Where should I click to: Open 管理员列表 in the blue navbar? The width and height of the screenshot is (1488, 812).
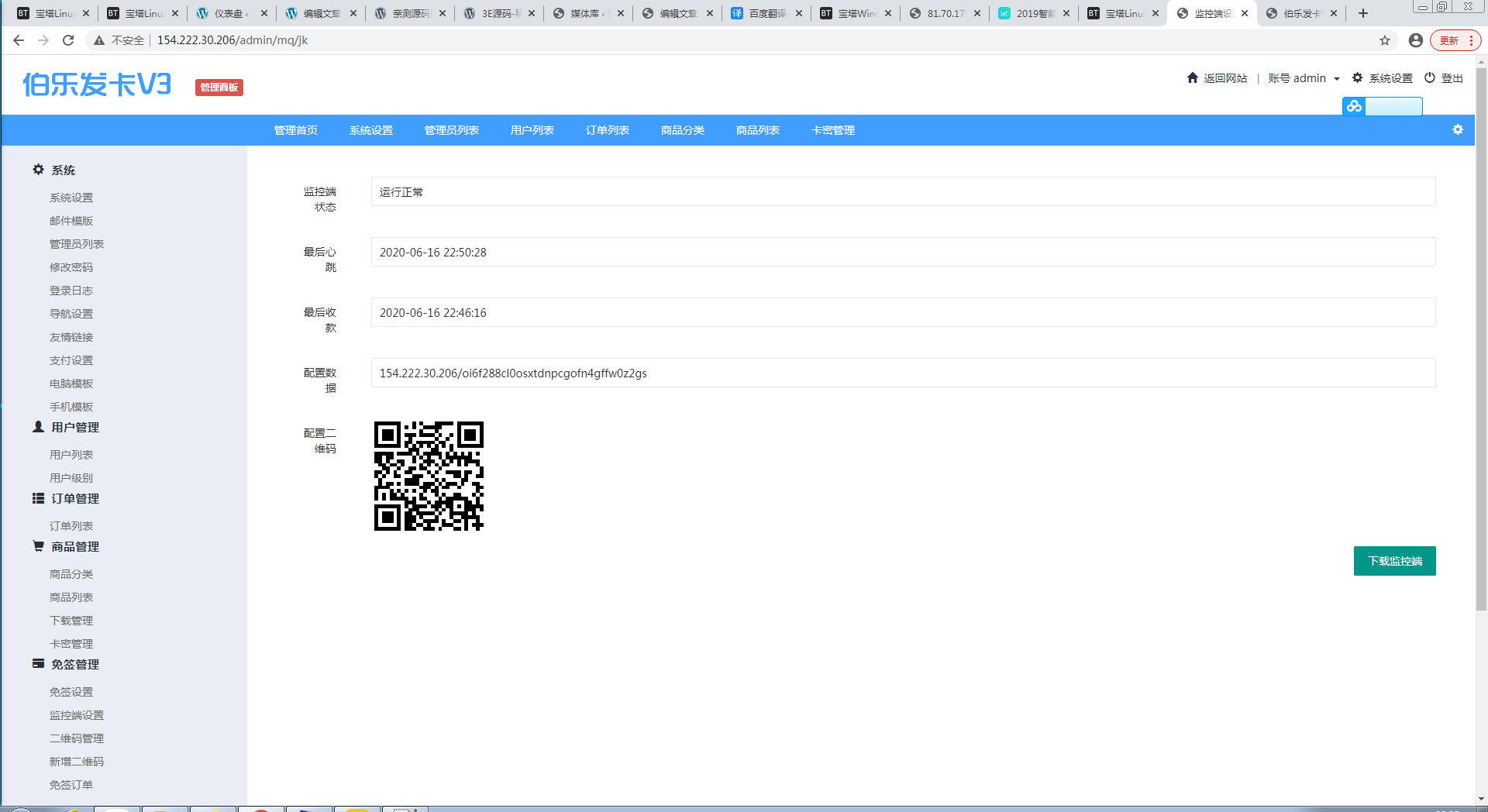tap(452, 130)
